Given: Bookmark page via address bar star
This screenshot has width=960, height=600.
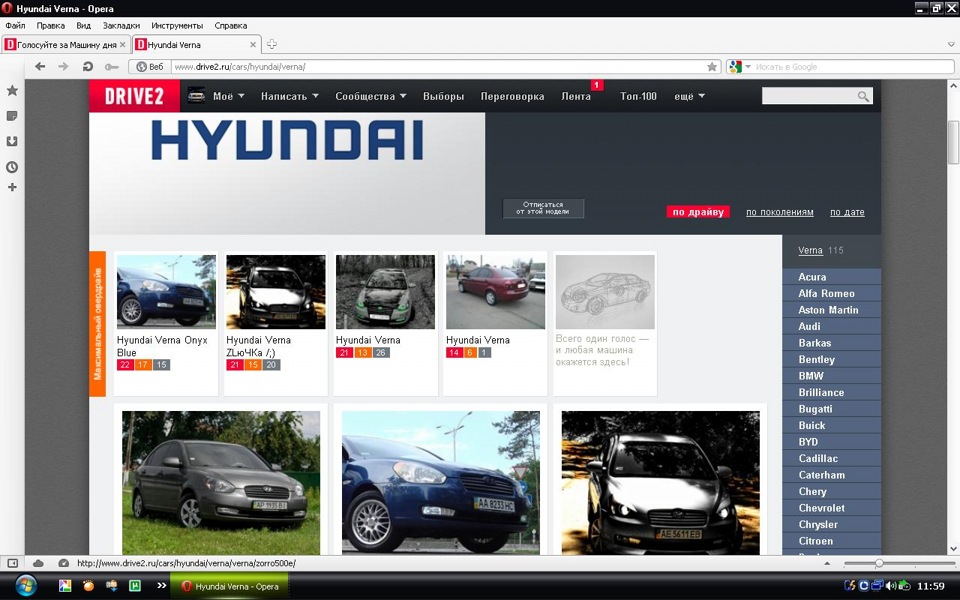Looking at the screenshot, I should point(712,67).
